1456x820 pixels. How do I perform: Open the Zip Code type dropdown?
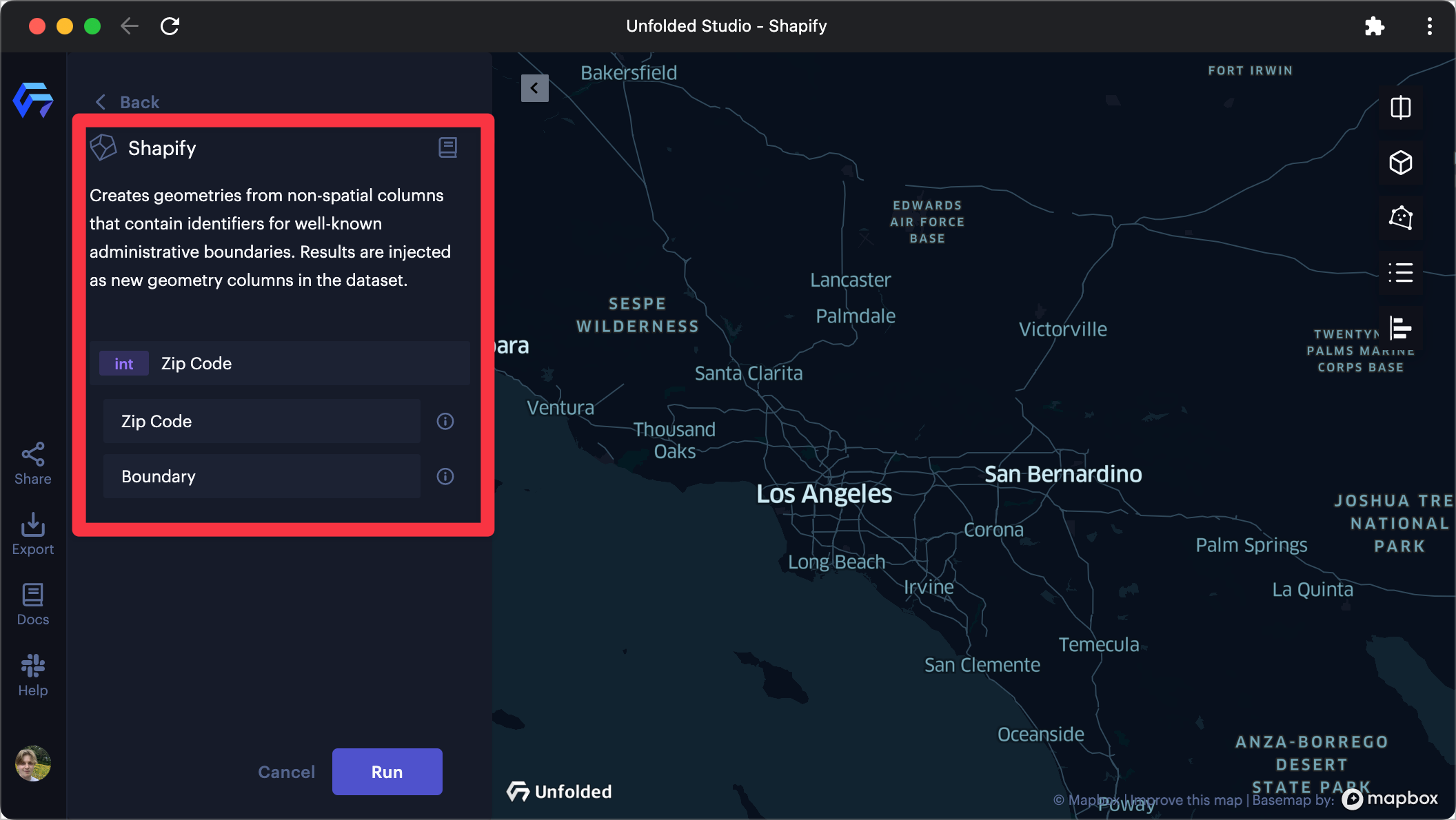[262, 421]
